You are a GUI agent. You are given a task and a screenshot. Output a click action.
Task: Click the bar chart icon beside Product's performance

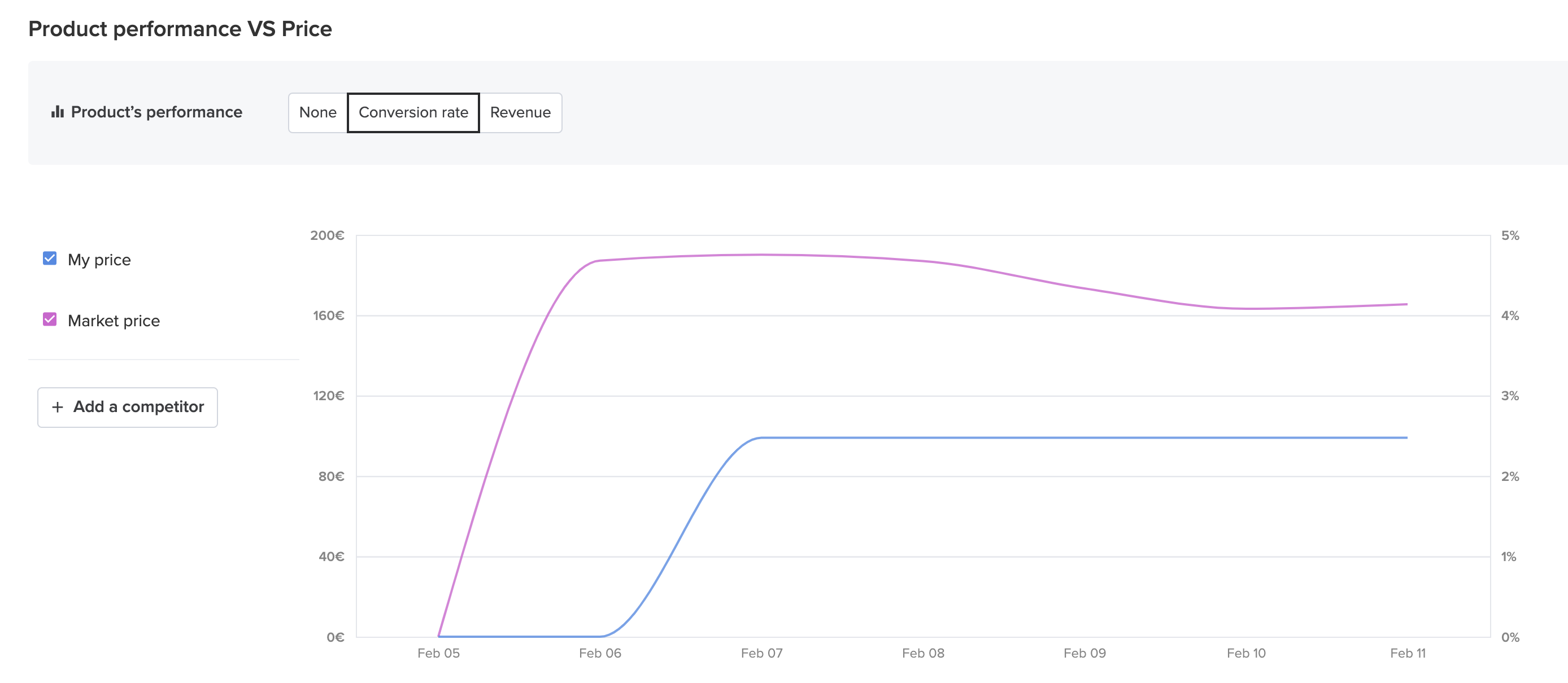(x=57, y=112)
